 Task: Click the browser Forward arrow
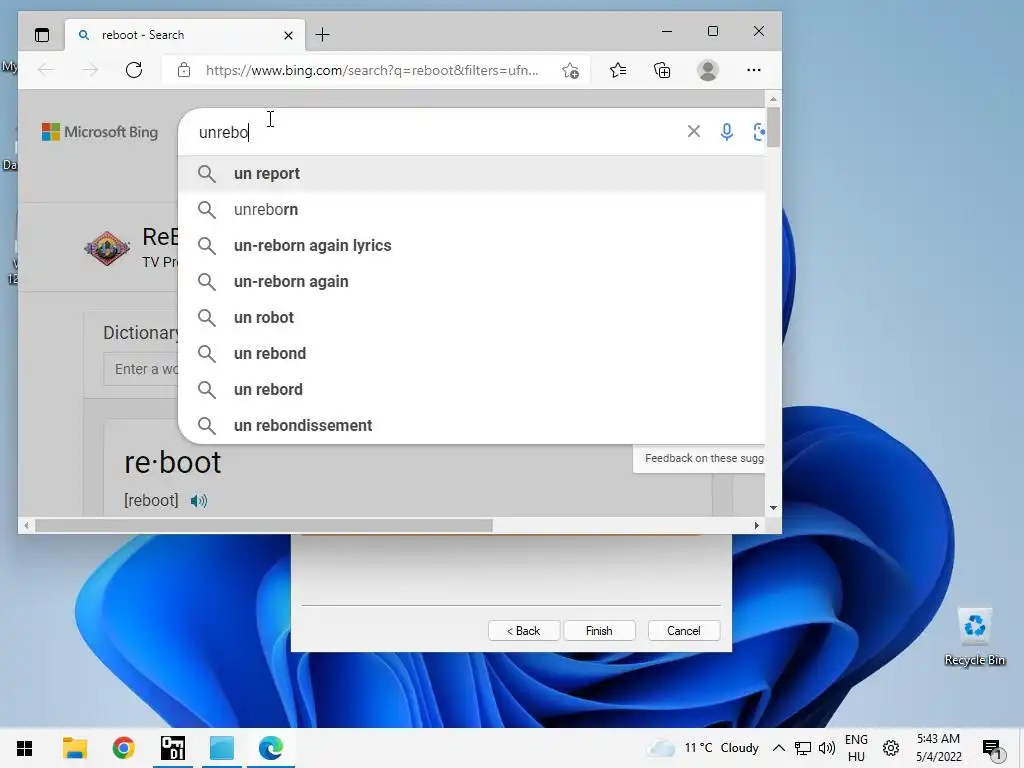(89, 70)
